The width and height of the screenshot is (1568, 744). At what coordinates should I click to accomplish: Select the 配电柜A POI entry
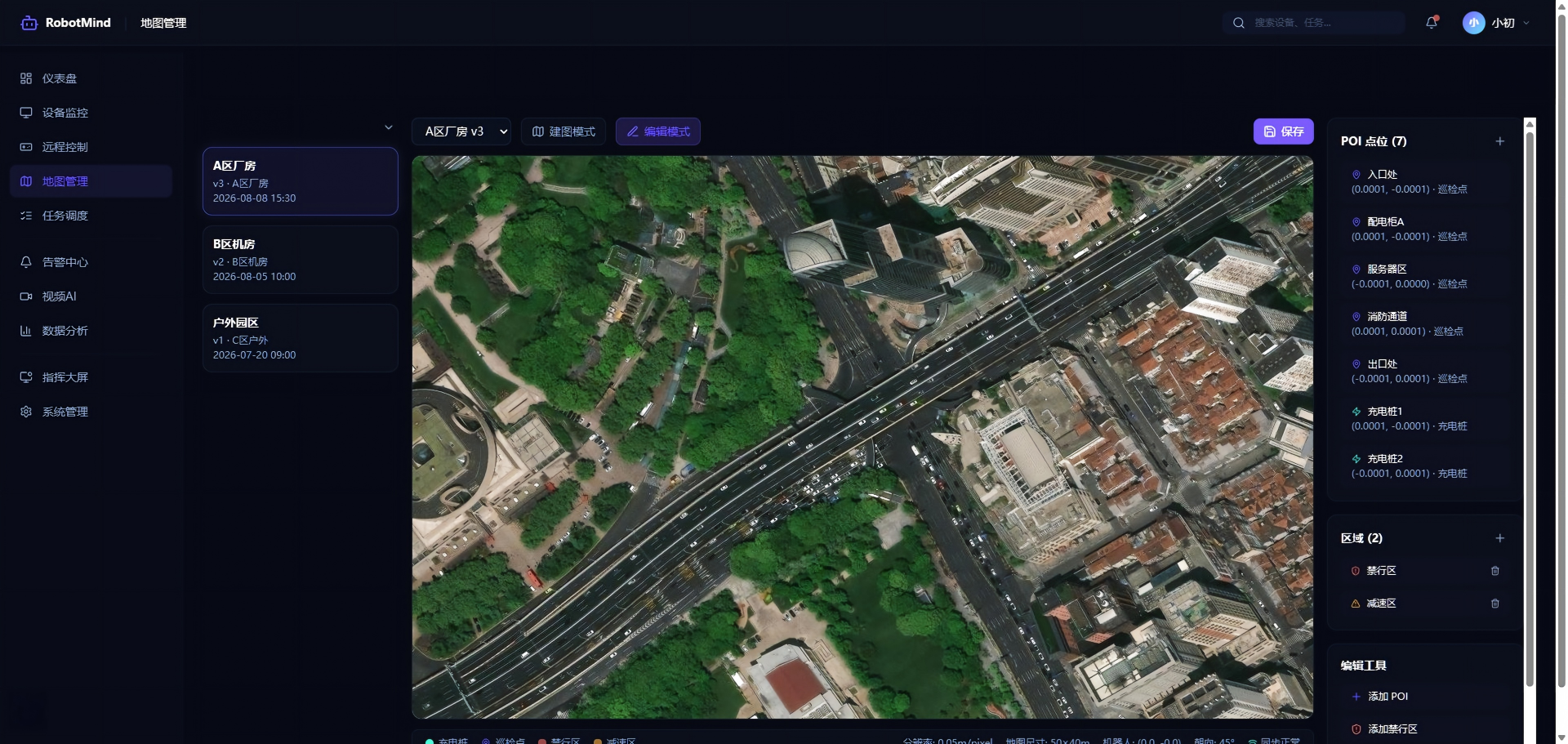[1425, 229]
